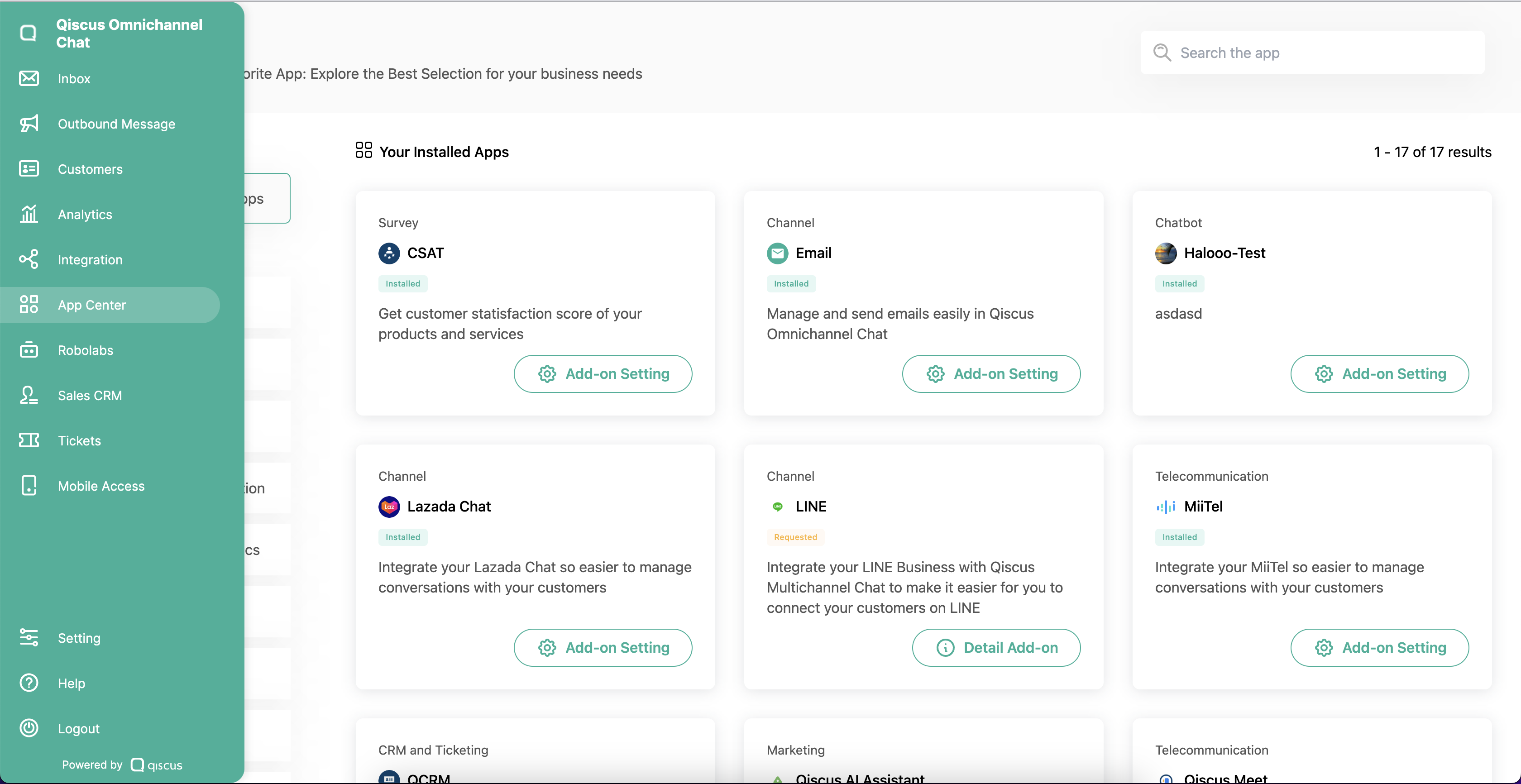1521x784 pixels.
Task: Click the CSAT app name
Action: point(425,253)
